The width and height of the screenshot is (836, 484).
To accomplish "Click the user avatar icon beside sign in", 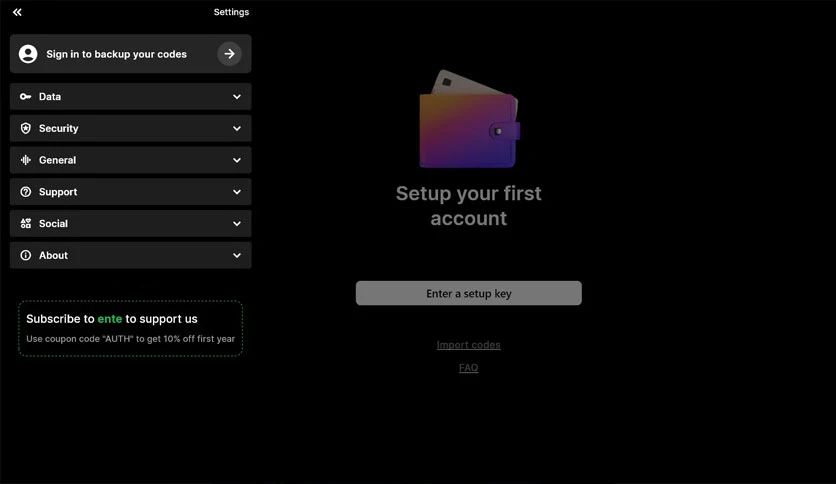I will coord(28,54).
